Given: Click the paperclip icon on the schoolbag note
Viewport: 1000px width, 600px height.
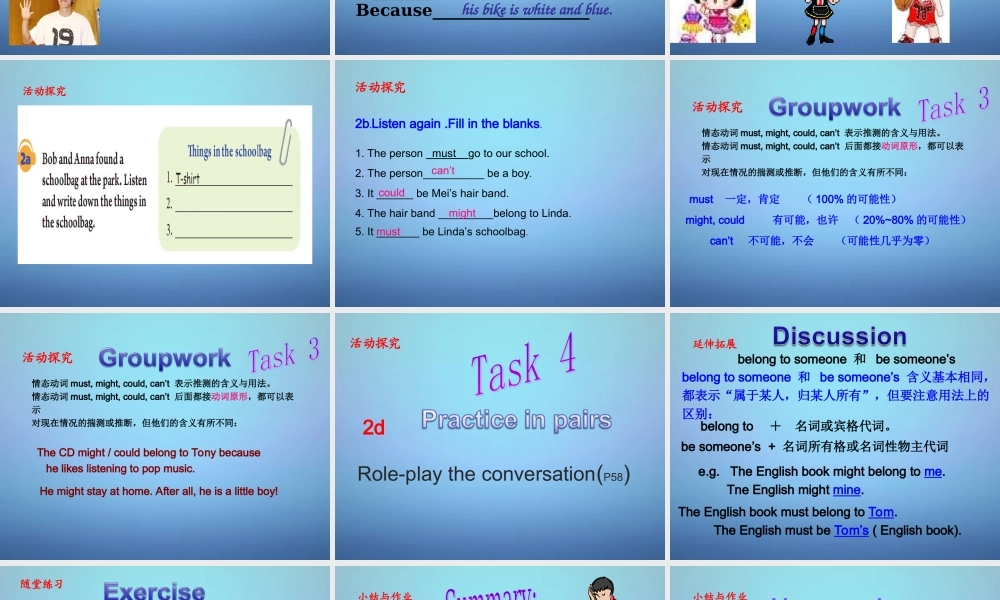Looking at the screenshot, I should [x=285, y=142].
